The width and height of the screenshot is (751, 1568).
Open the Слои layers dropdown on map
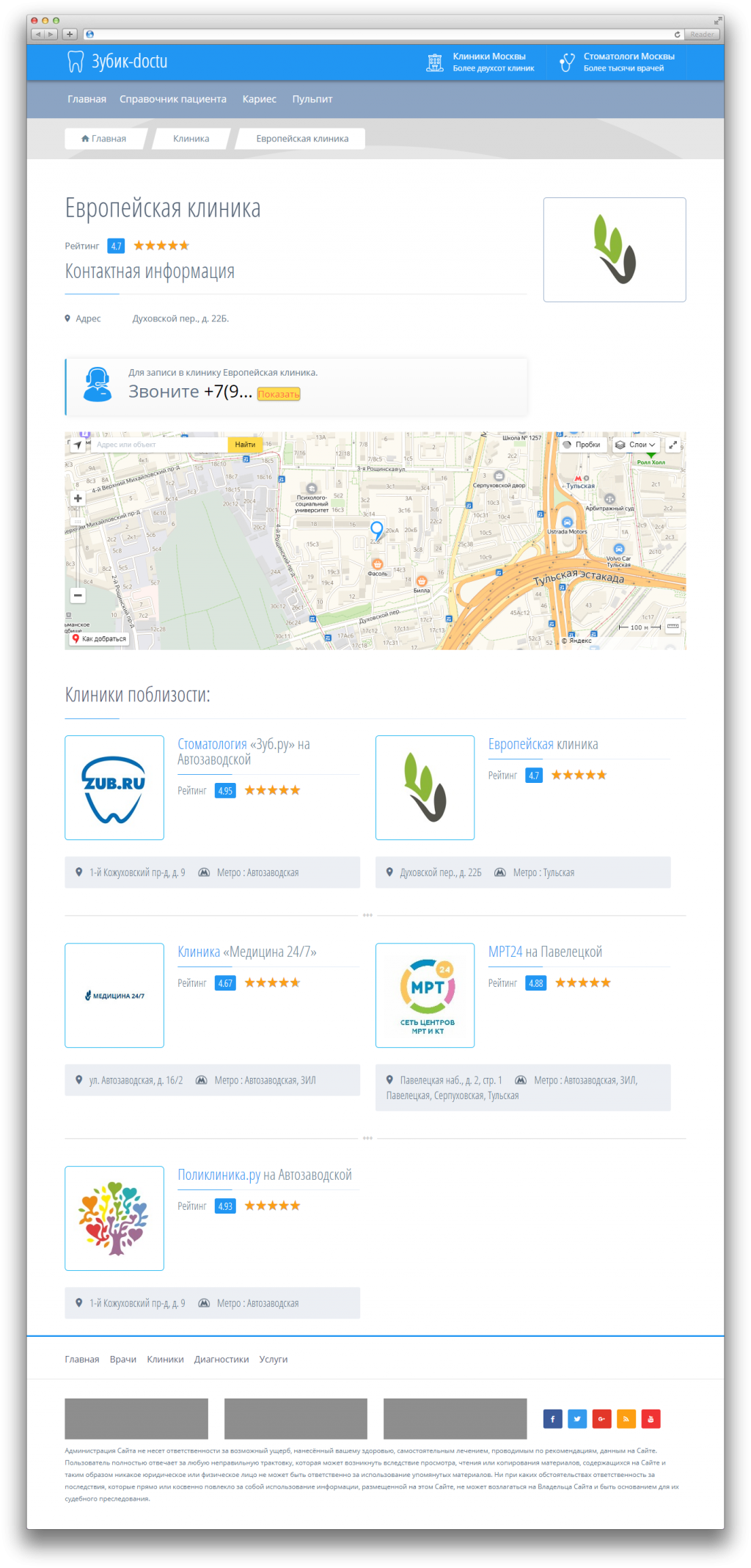pos(636,445)
